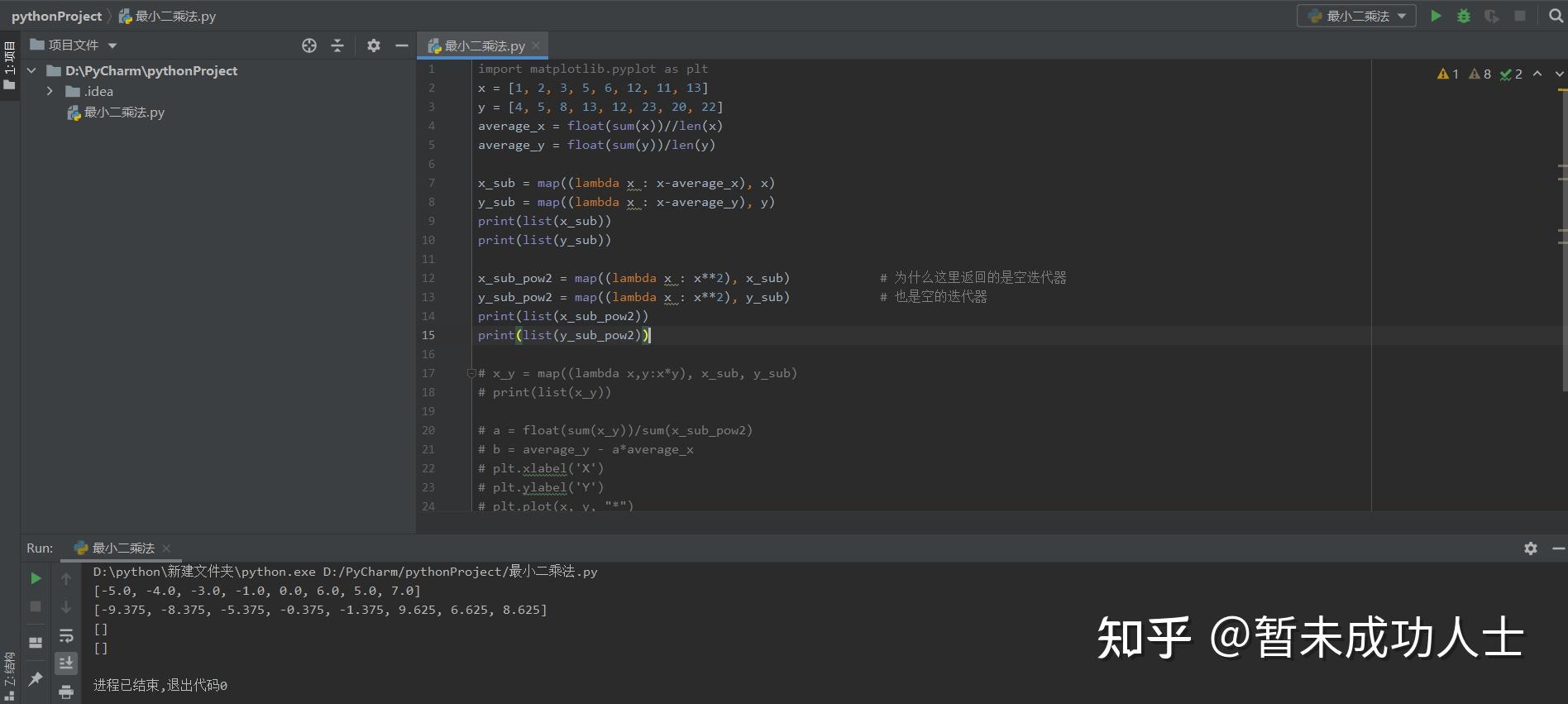Click the 'average_x = float(sum(x))//len(x)' line

point(600,126)
